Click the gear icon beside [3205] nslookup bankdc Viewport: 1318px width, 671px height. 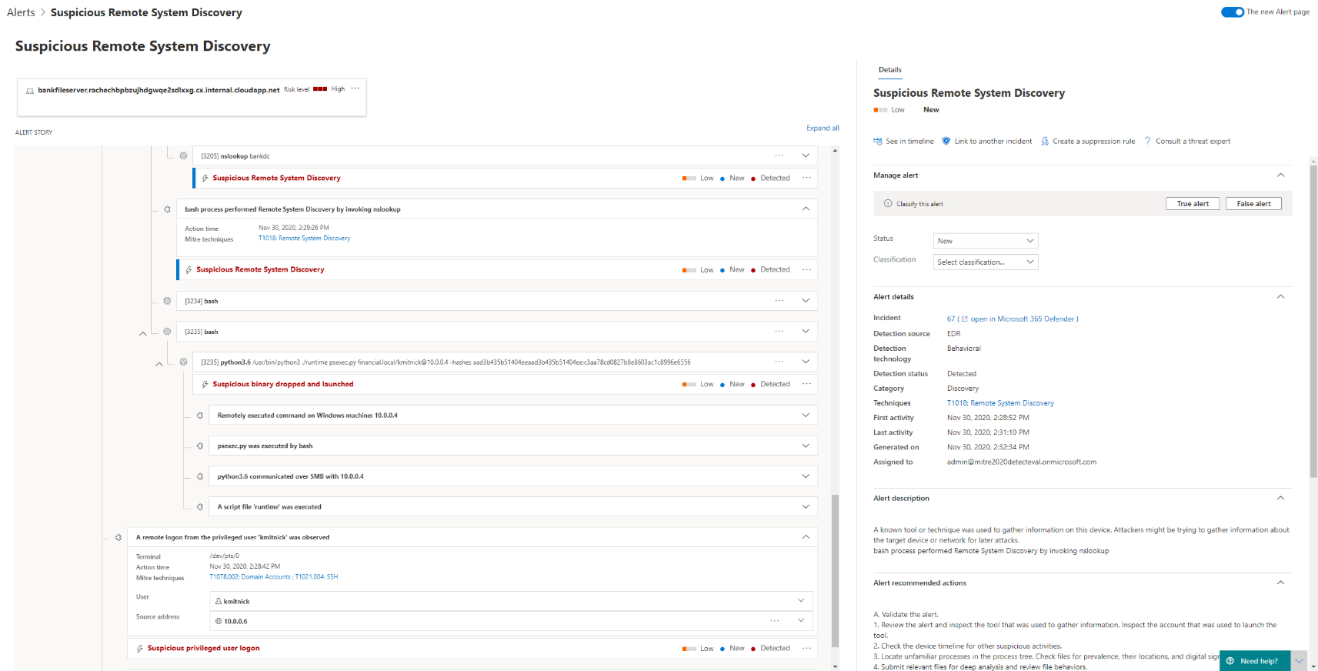[181, 156]
